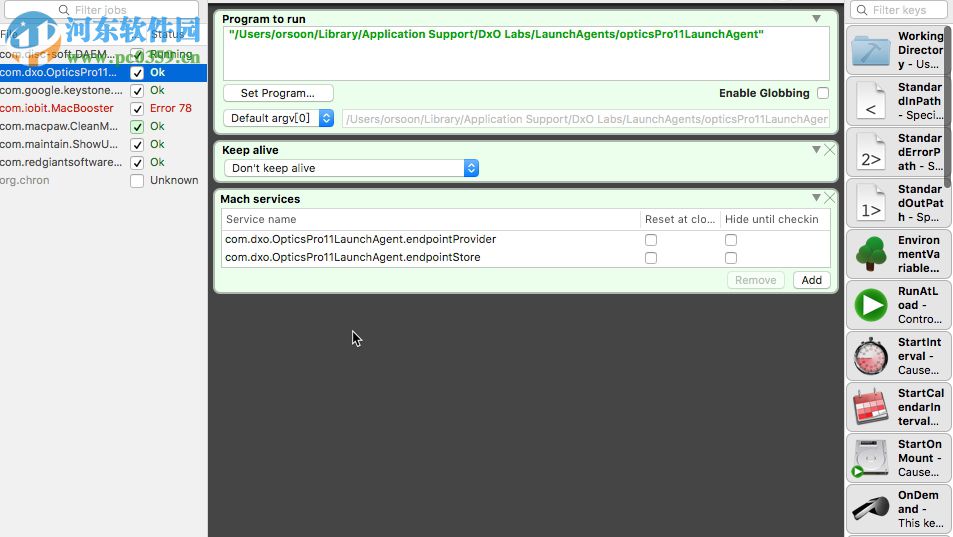
Task: Collapse the Mach services section triangle
Action: coord(816,197)
